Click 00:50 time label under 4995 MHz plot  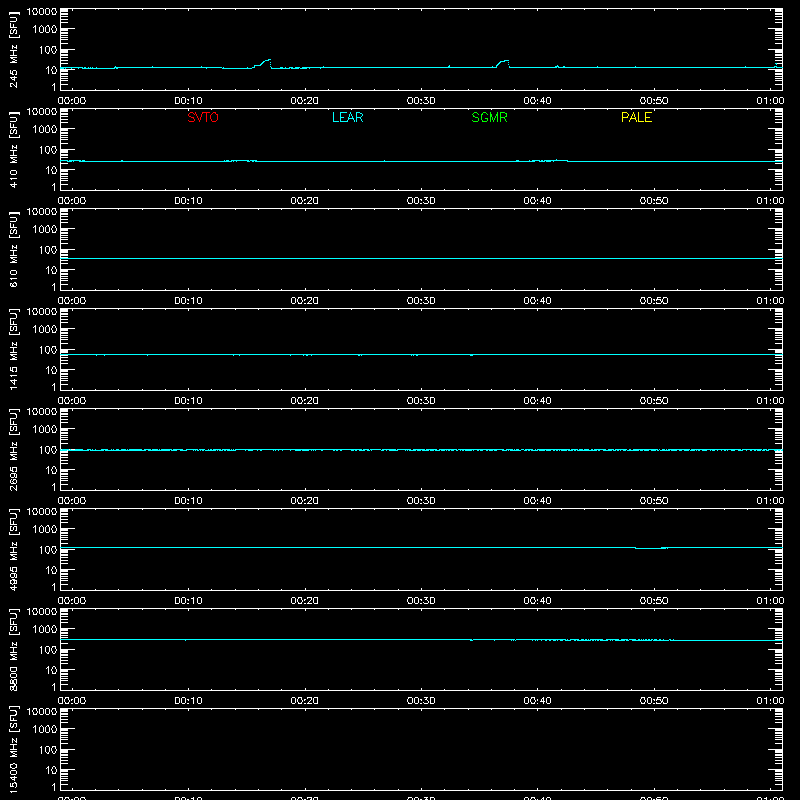tap(654, 601)
